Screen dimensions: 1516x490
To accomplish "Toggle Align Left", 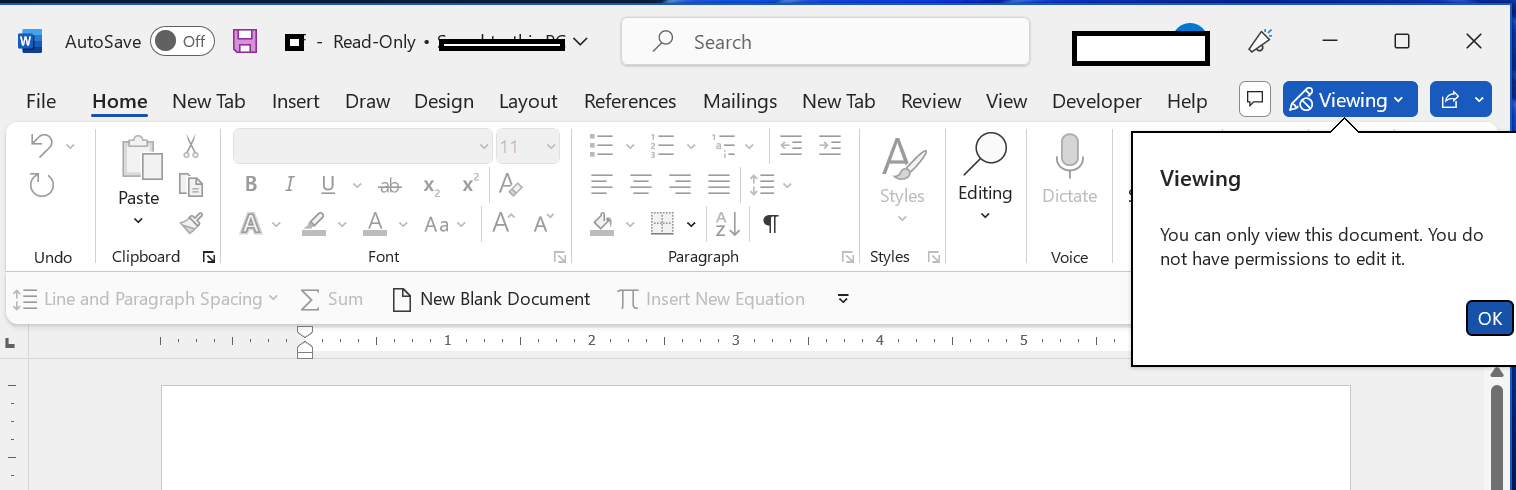I will [602, 184].
